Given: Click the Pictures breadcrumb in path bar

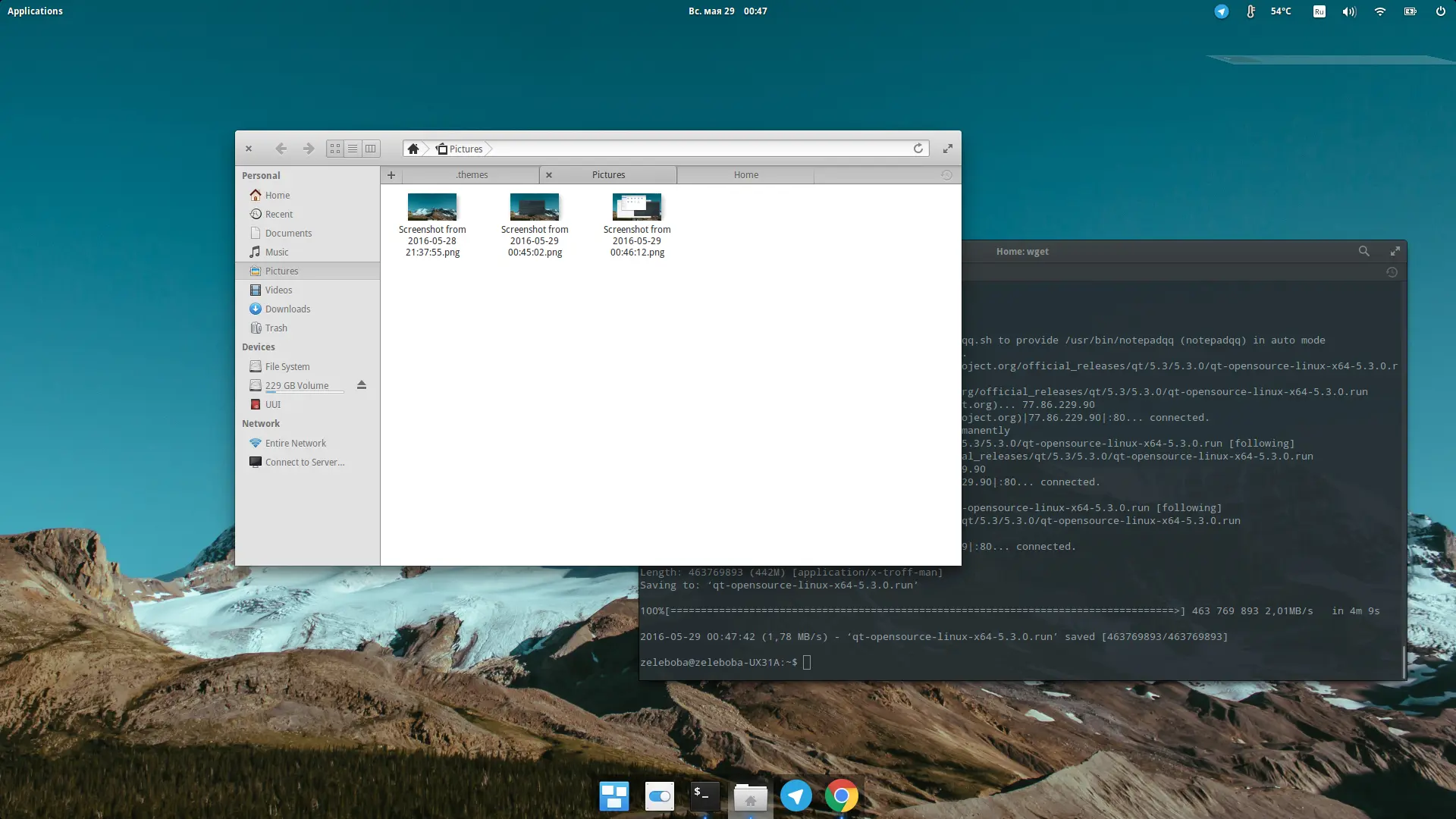Looking at the screenshot, I should point(460,149).
